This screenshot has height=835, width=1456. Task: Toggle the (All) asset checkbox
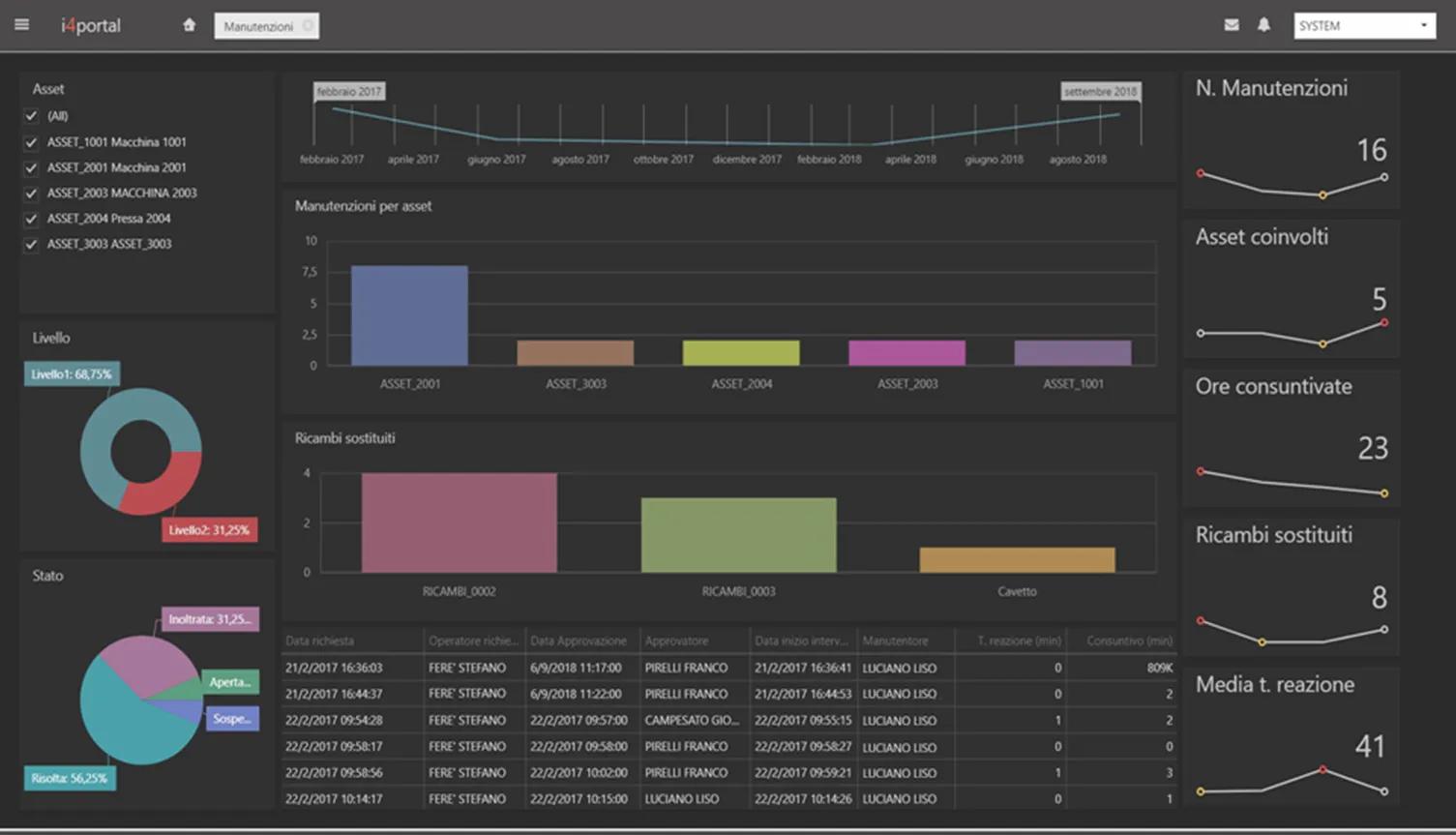[31, 116]
